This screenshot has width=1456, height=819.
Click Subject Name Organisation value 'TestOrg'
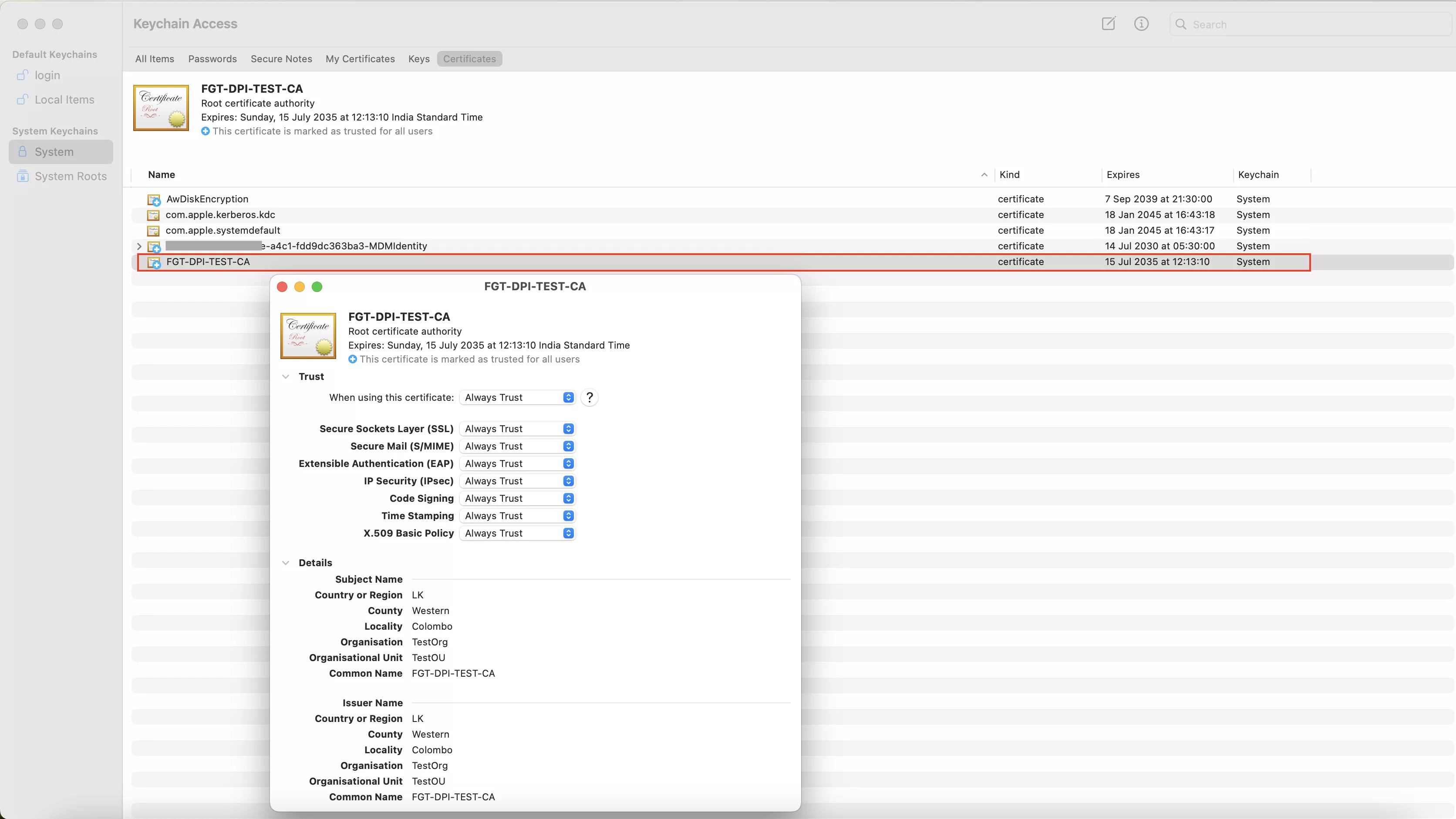[x=430, y=642]
